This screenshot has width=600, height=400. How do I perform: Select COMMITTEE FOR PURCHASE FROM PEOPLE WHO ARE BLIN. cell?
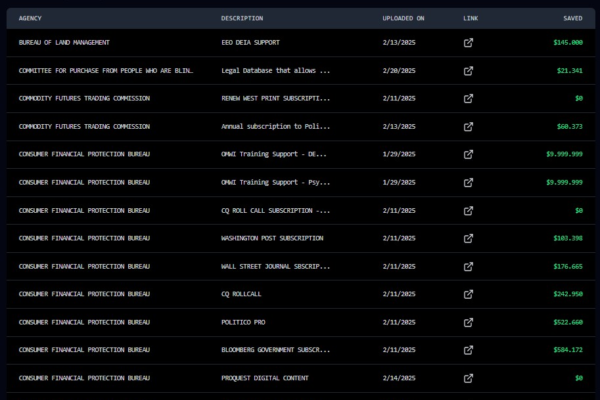pos(106,71)
